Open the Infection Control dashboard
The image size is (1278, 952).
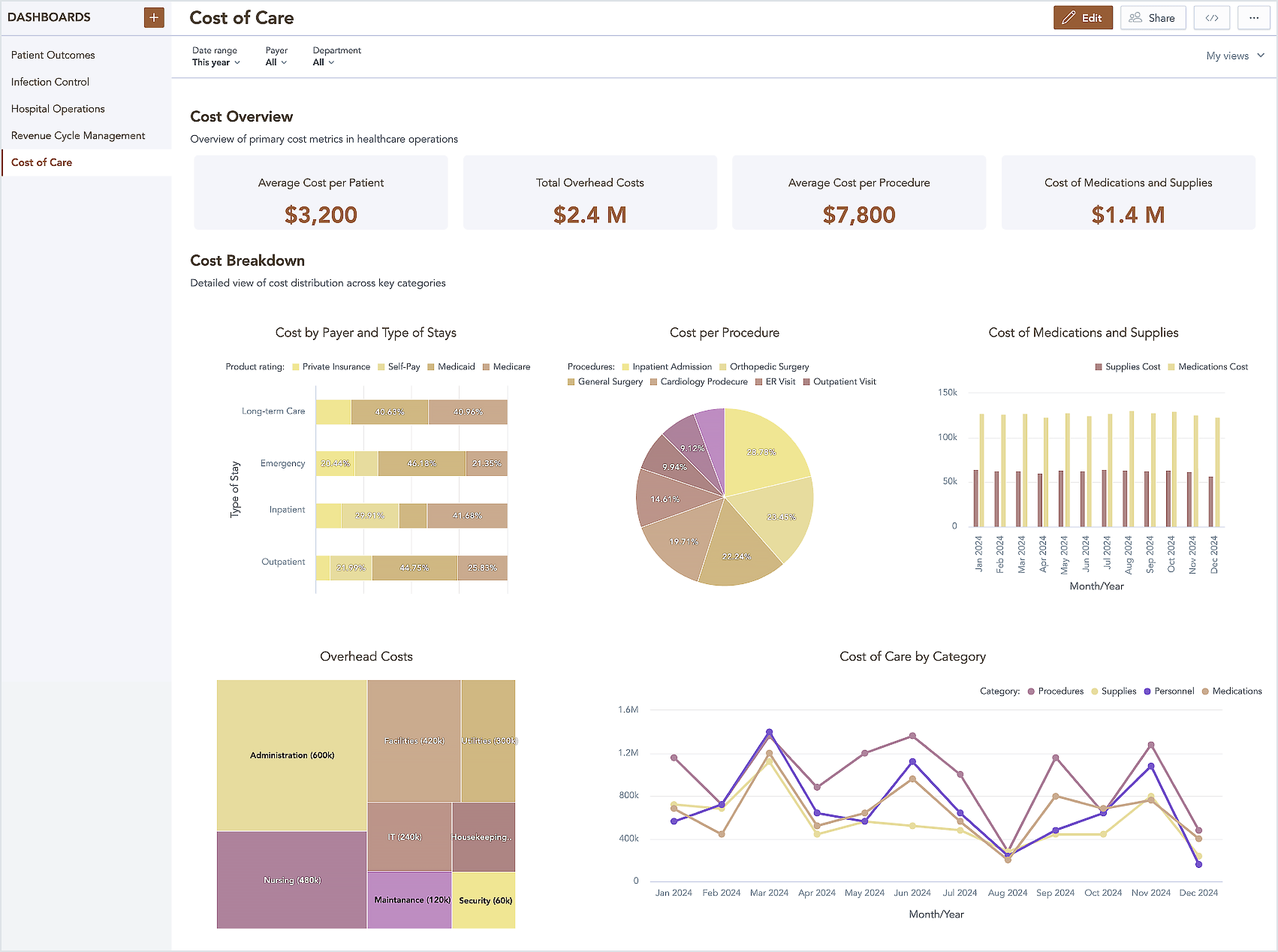(50, 82)
